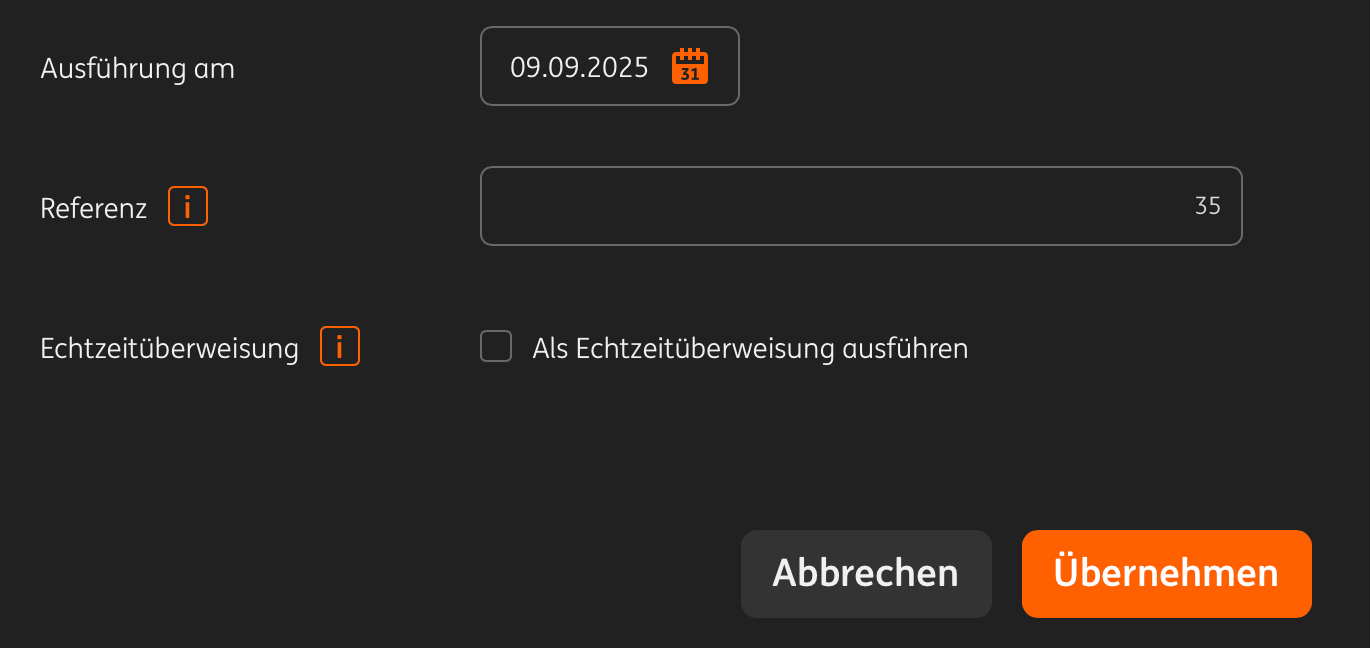Enable the Als Echtzeitüberweisung ausführen checkbox
Image resolution: width=1370 pixels, height=648 pixels.
click(x=496, y=347)
